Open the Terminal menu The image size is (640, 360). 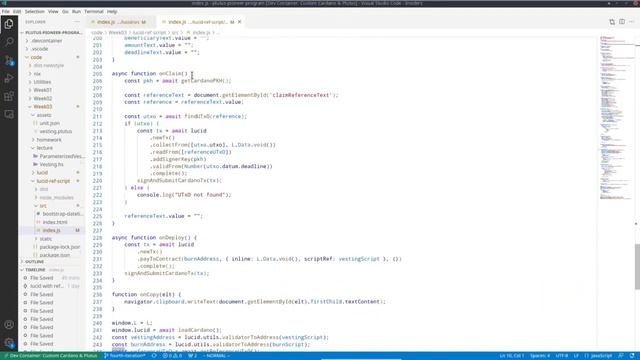point(94,11)
